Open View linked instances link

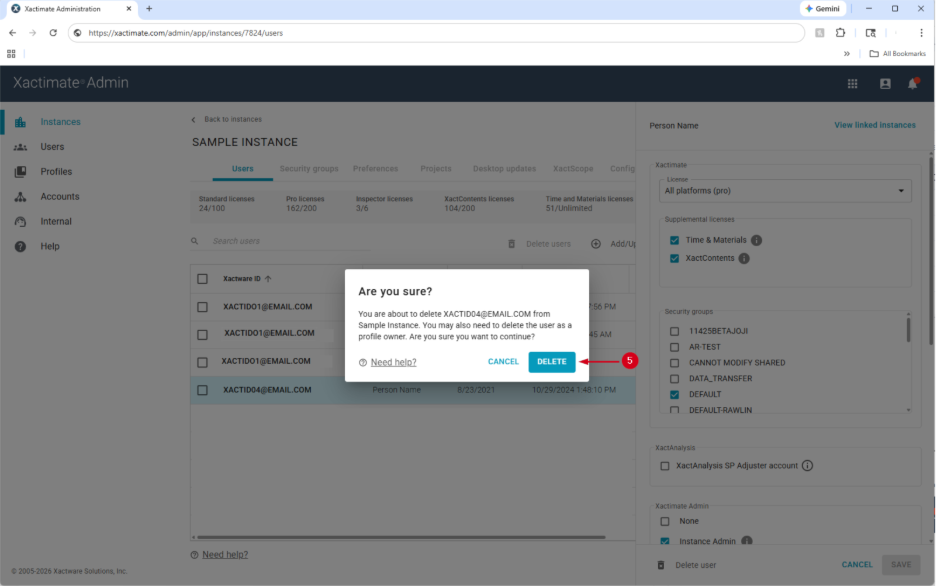pos(875,125)
